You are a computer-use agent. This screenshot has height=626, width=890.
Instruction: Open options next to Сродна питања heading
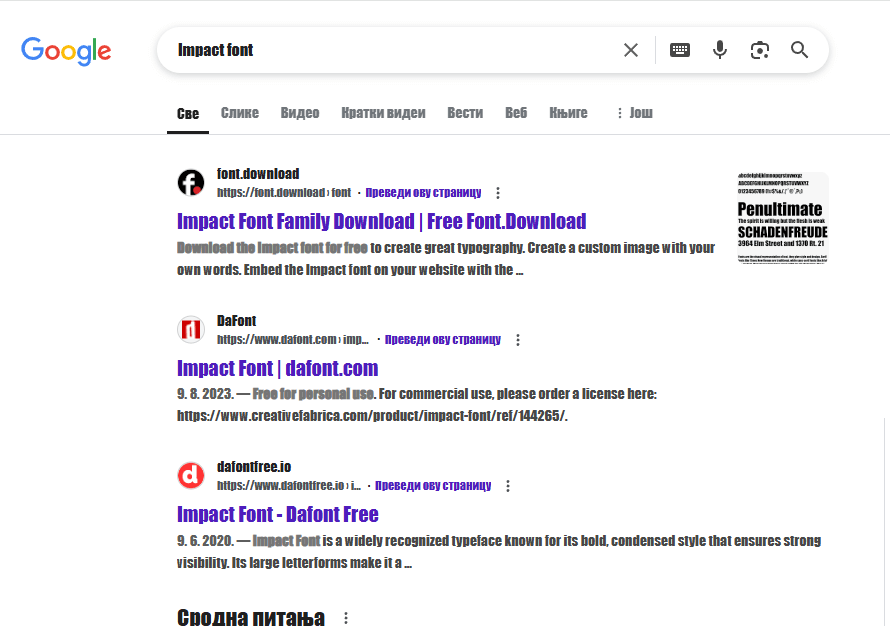[346, 618]
